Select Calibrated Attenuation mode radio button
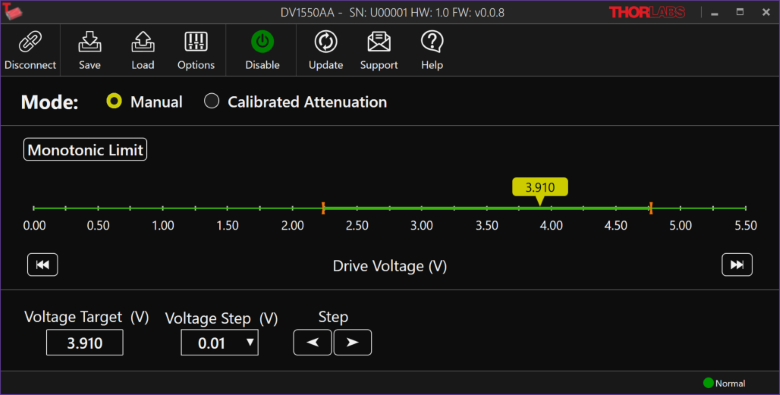The image size is (780, 395). (x=211, y=101)
